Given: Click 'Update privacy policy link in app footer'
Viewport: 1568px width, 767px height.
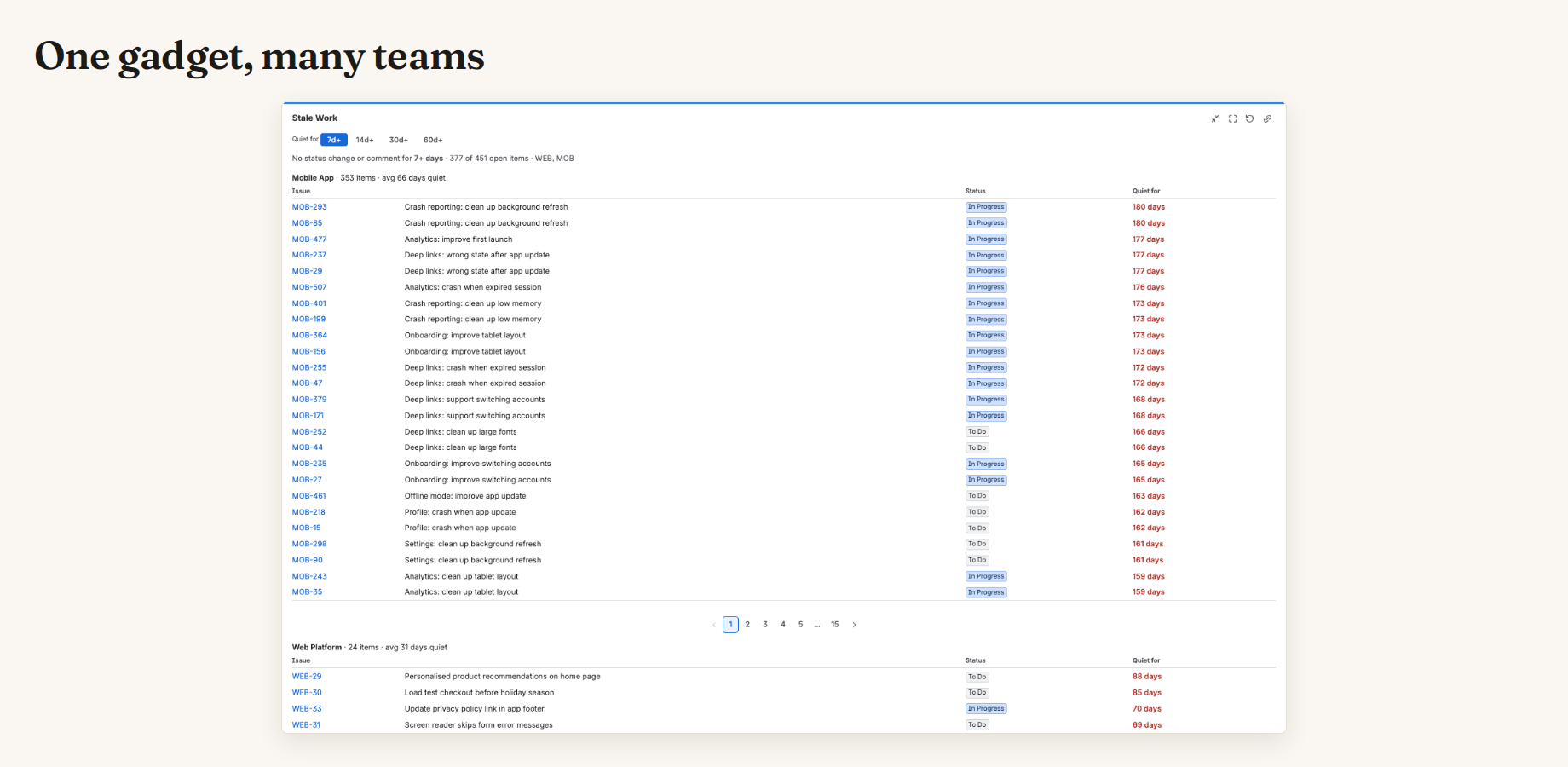Looking at the screenshot, I should (x=475, y=709).
